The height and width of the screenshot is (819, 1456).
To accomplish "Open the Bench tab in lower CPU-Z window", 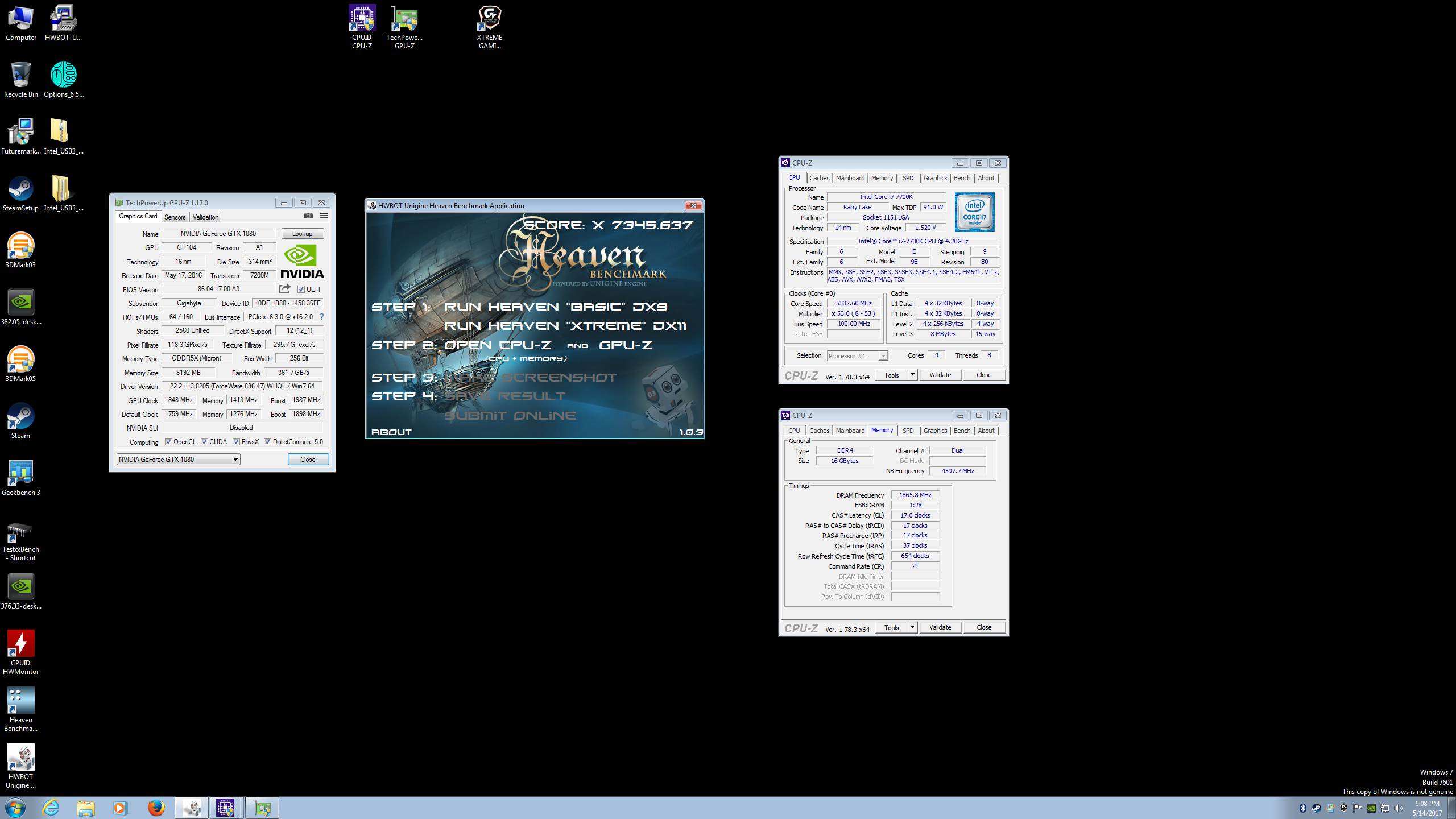I will [x=962, y=431].
